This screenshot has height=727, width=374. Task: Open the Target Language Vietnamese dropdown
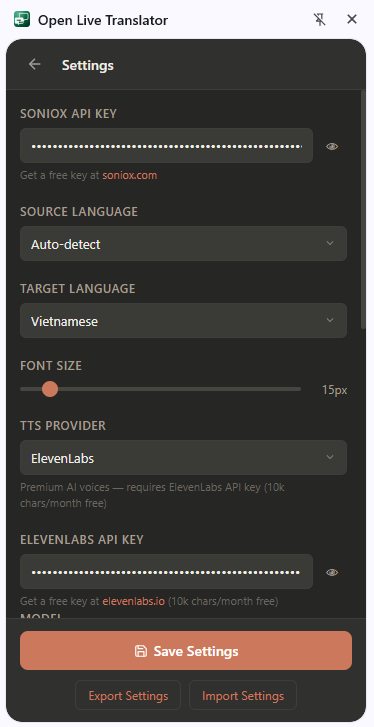tap(184, 320)
